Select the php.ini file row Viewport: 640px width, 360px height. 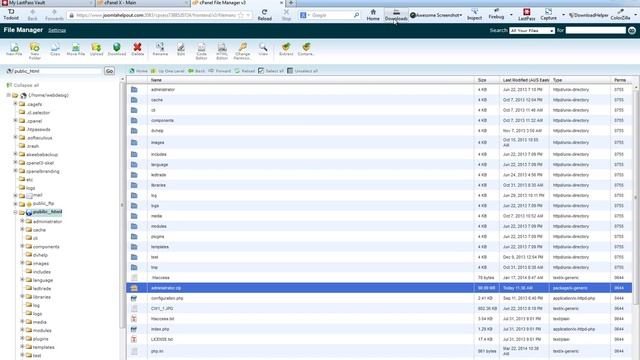379,351
